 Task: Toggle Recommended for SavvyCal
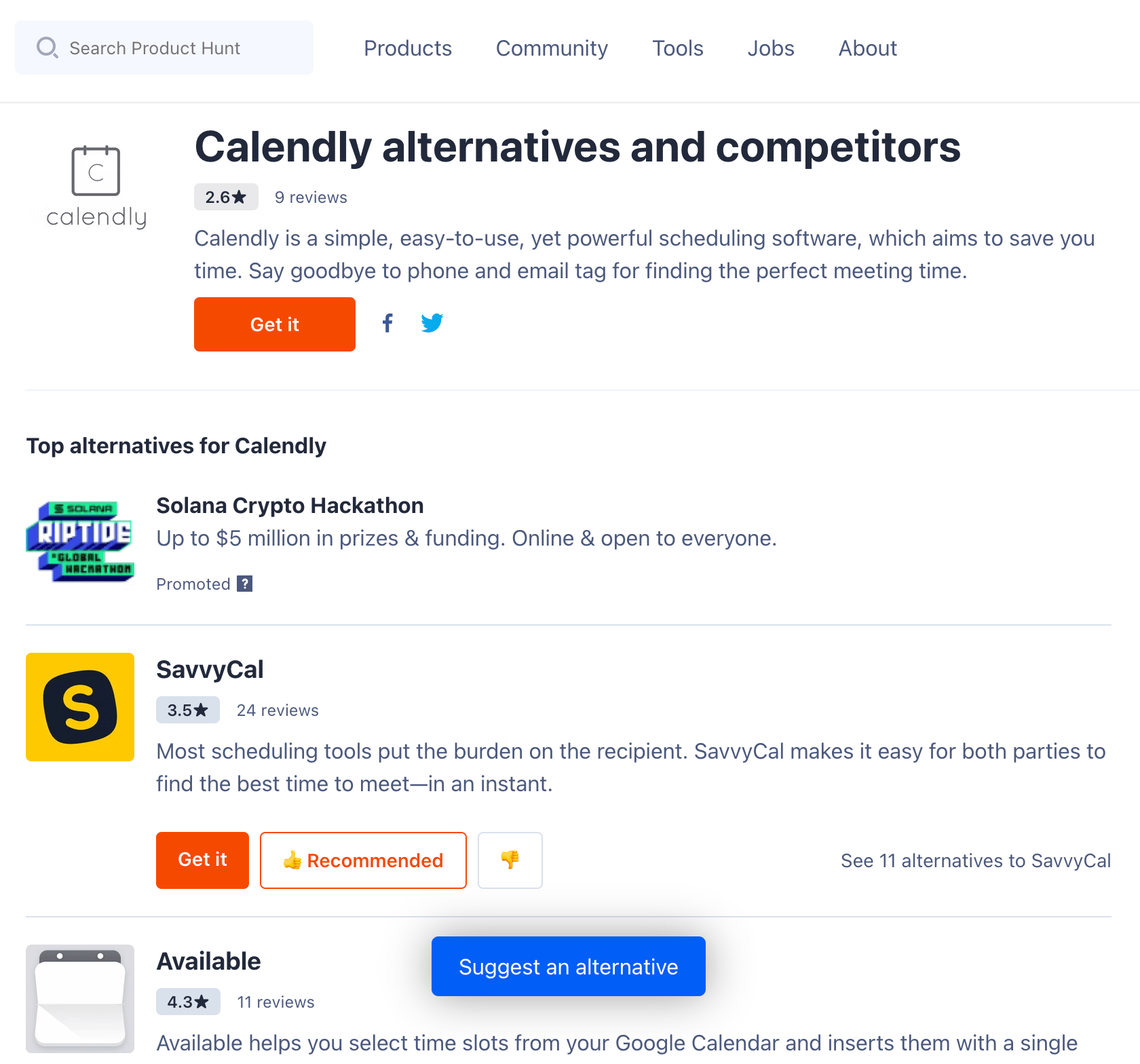[x=363, y=860]
